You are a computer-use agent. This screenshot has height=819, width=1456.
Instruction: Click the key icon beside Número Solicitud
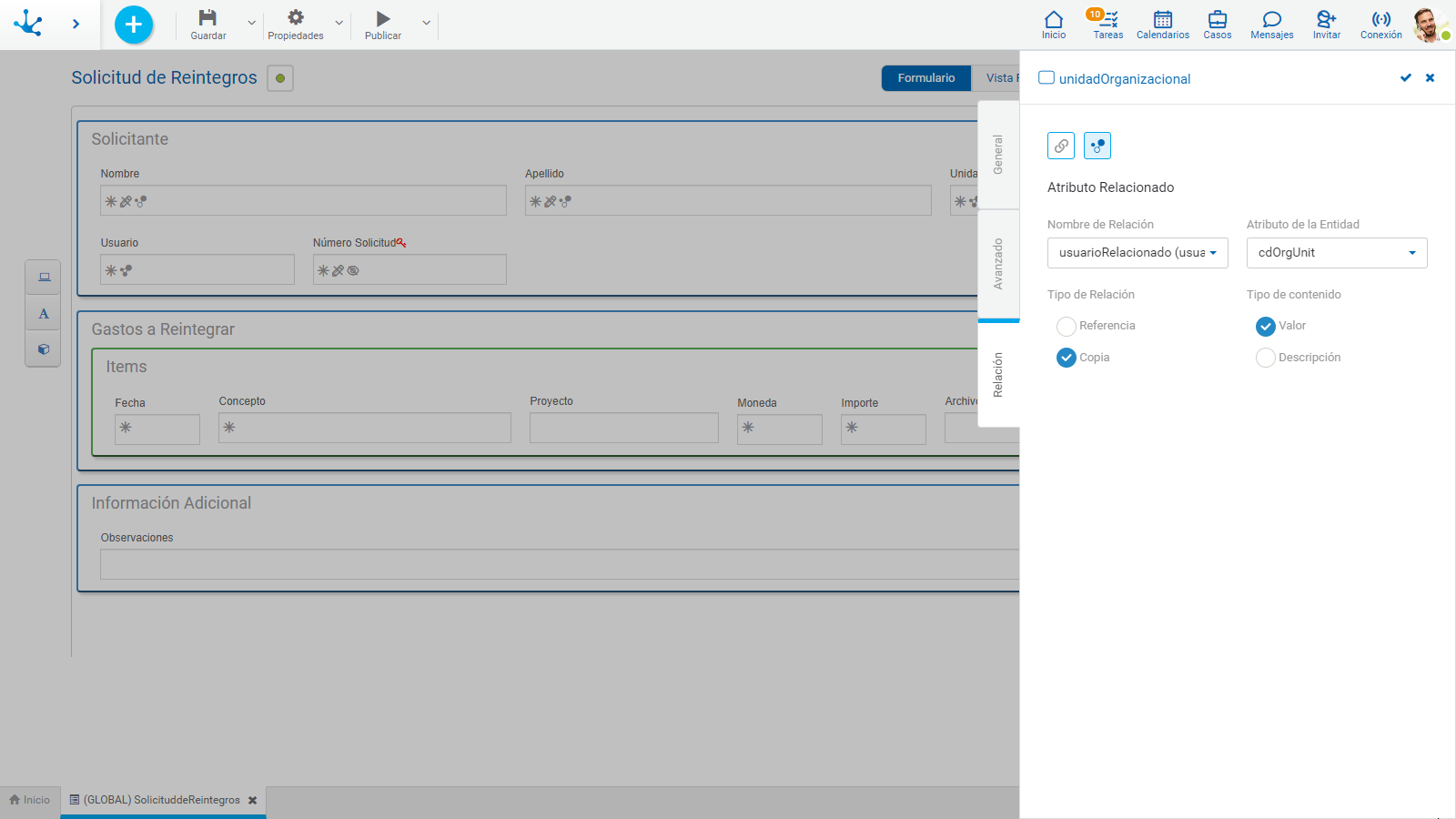(x=401, y=243)
